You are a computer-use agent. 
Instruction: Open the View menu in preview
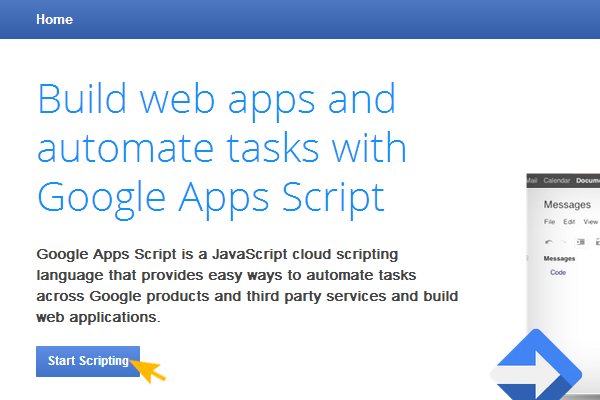click(590, 221)
